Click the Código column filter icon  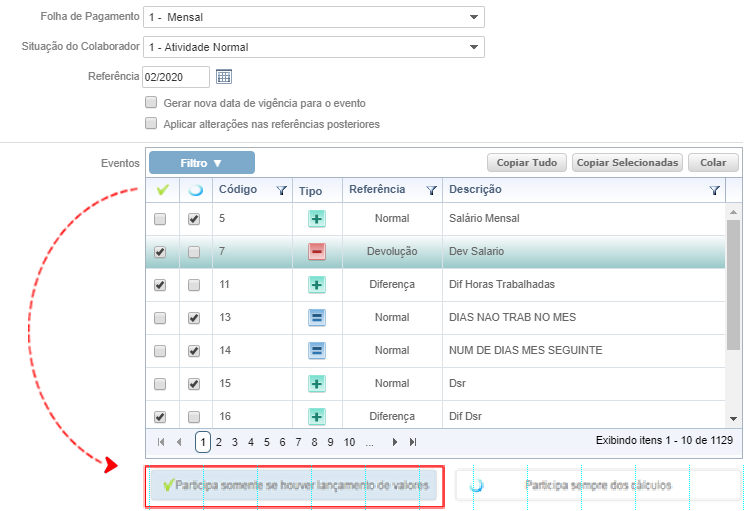click(281, 190)
